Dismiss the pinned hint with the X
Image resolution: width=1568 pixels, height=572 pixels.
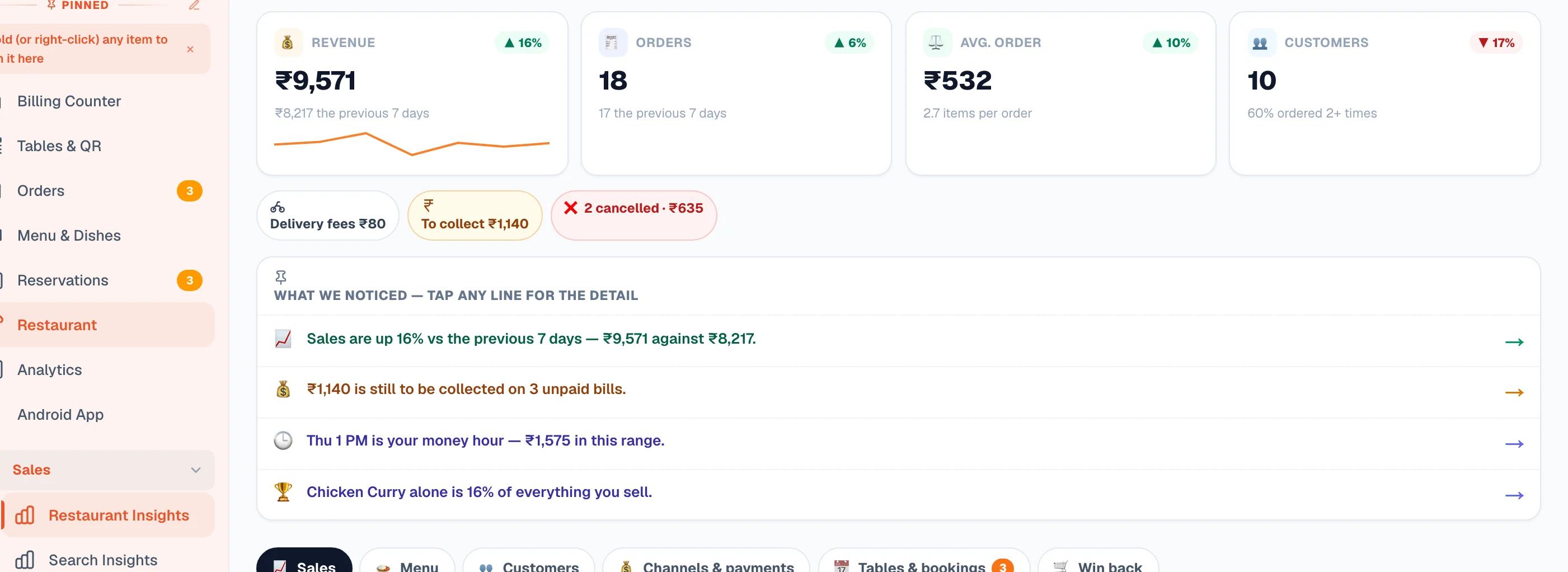pyautogui.click(x=190, y=49)
